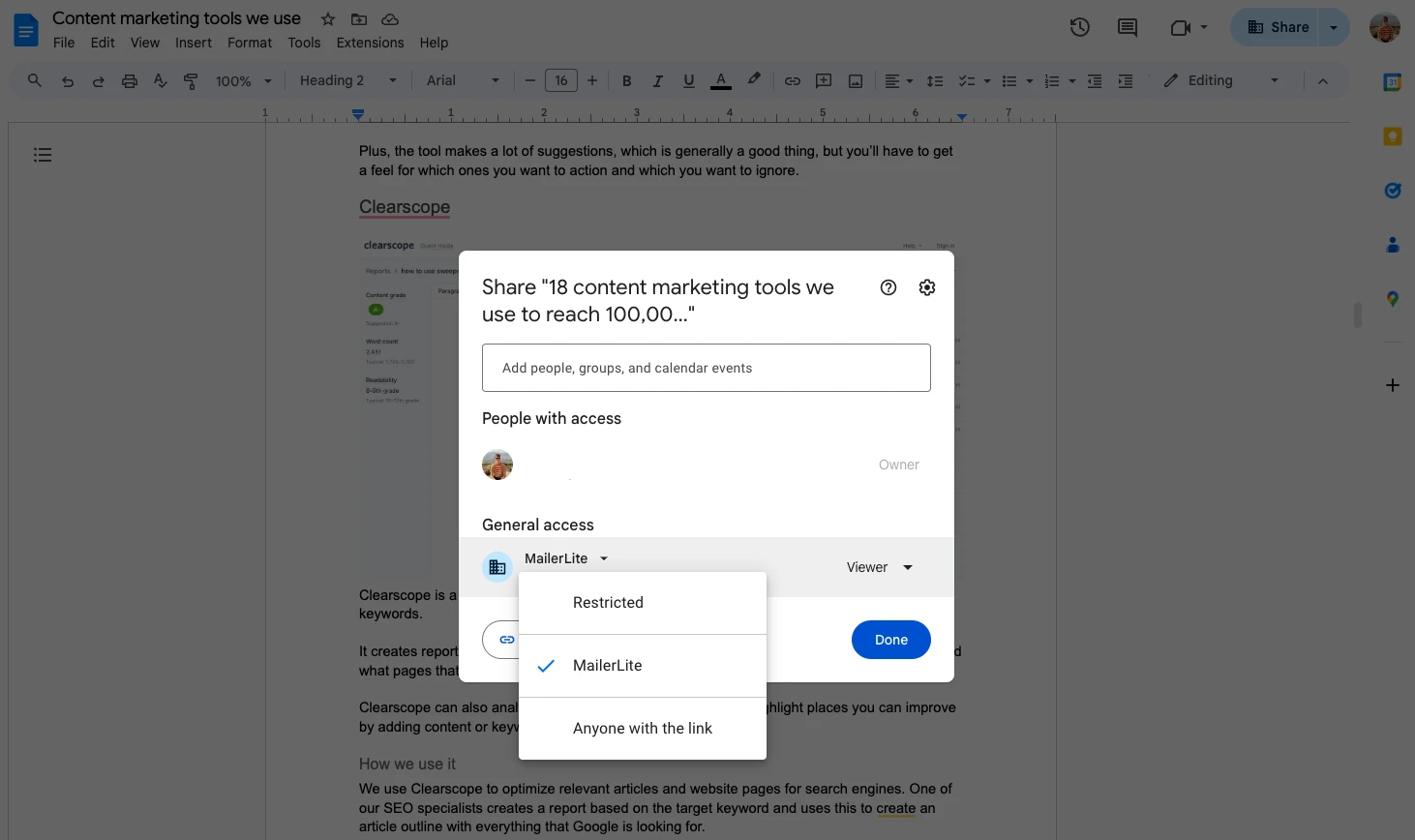
Task: Show document outline list icon
Action: pyautogui.click(x=43, y=155)
